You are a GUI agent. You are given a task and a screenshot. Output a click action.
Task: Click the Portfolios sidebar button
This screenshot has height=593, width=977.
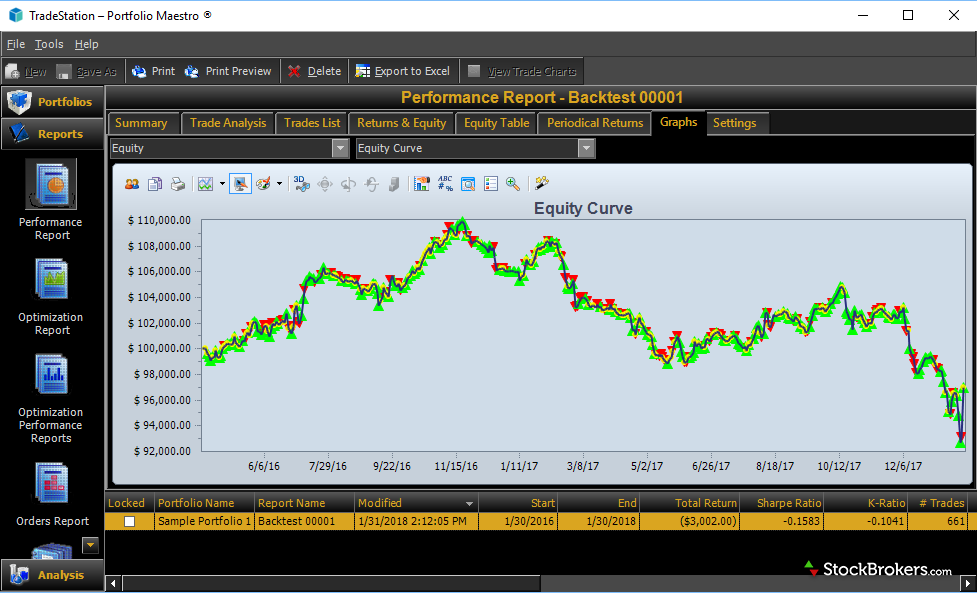click(x=52, y=102)
